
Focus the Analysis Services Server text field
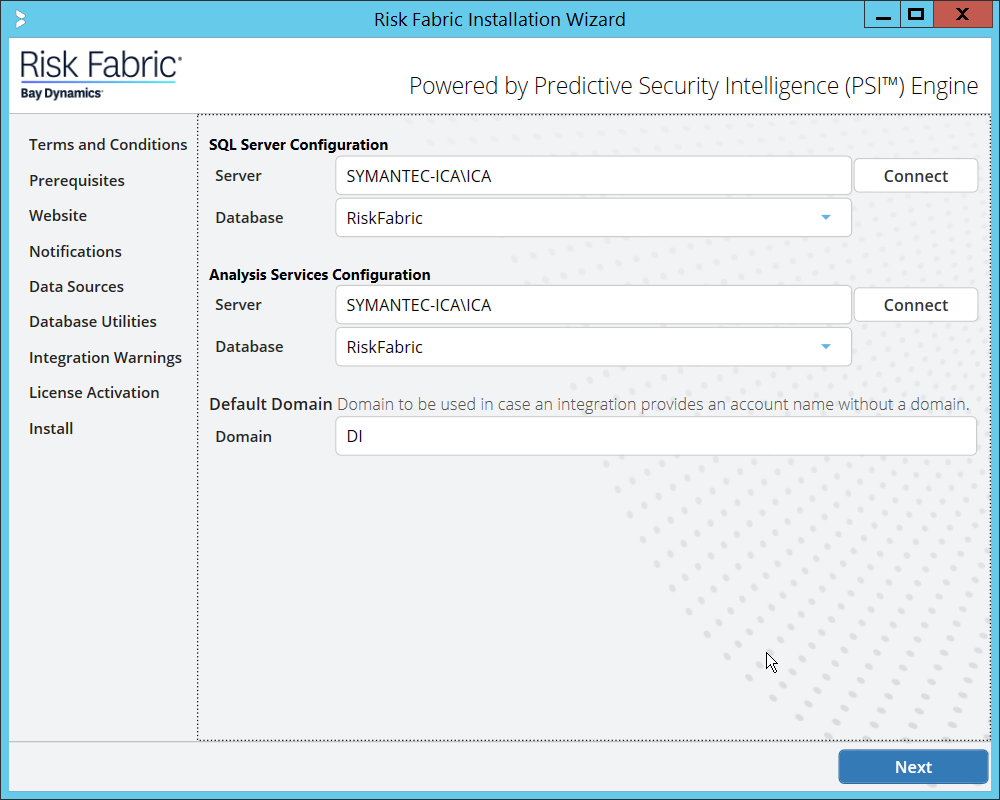592,305
